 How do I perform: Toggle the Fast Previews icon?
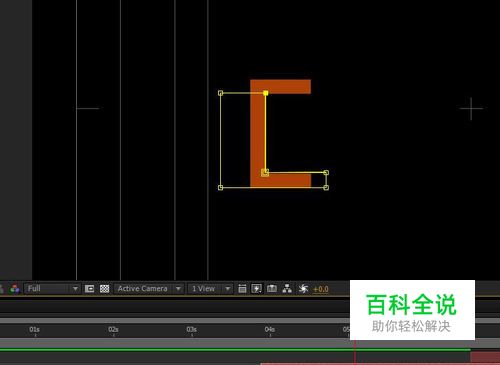257,289
